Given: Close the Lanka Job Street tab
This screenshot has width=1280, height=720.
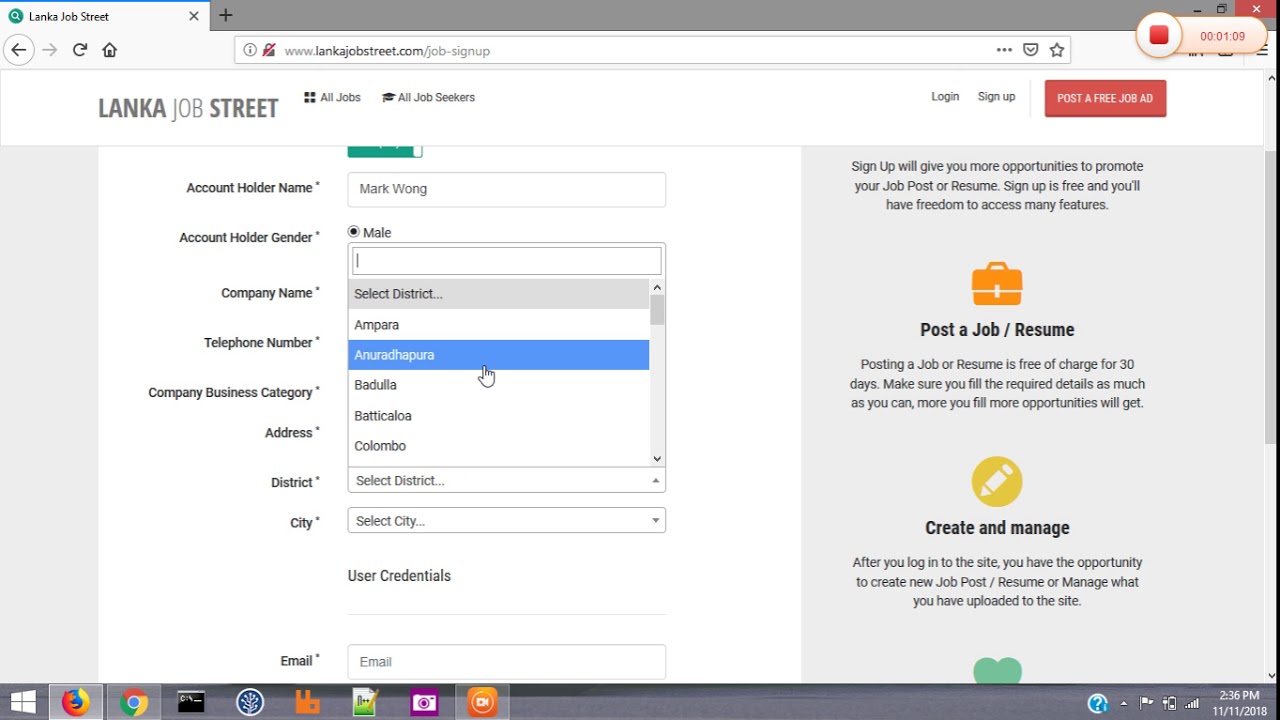Looking at the screenshot, I should tap(195, 16).
